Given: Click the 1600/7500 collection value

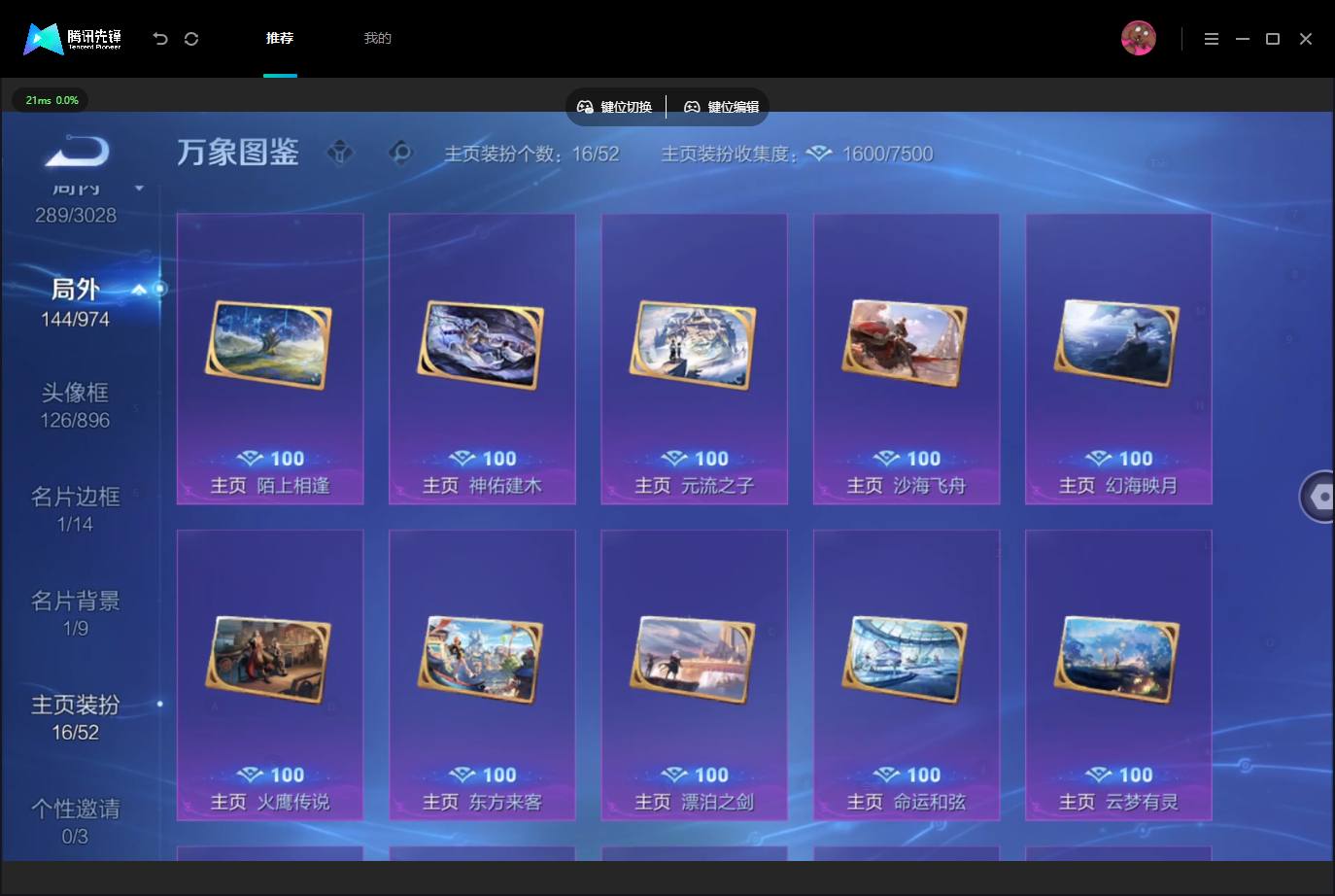Looking at the screenshot, I should 887,154.
